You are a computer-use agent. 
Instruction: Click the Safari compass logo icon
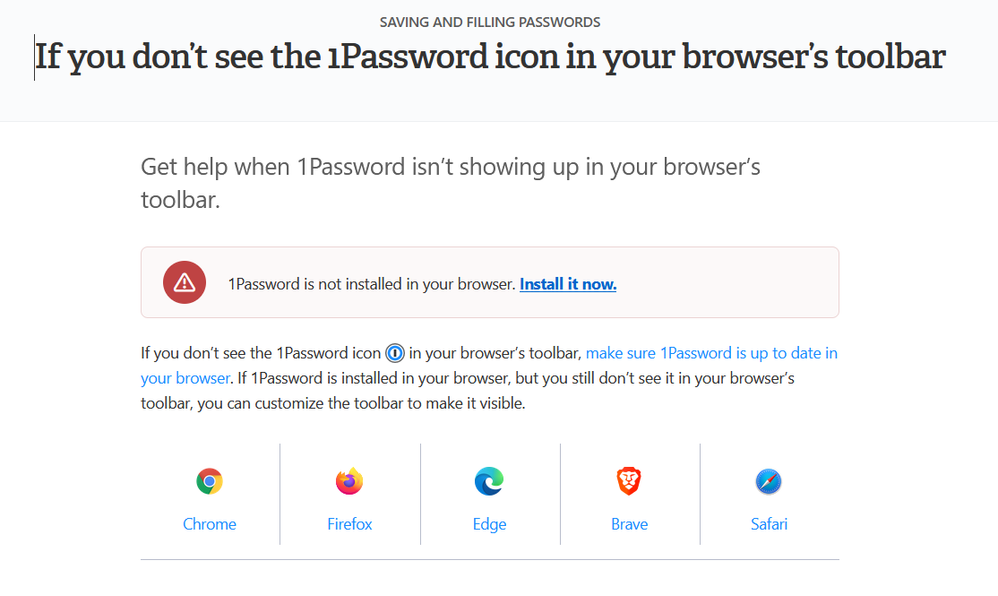[x=769, y=482]
